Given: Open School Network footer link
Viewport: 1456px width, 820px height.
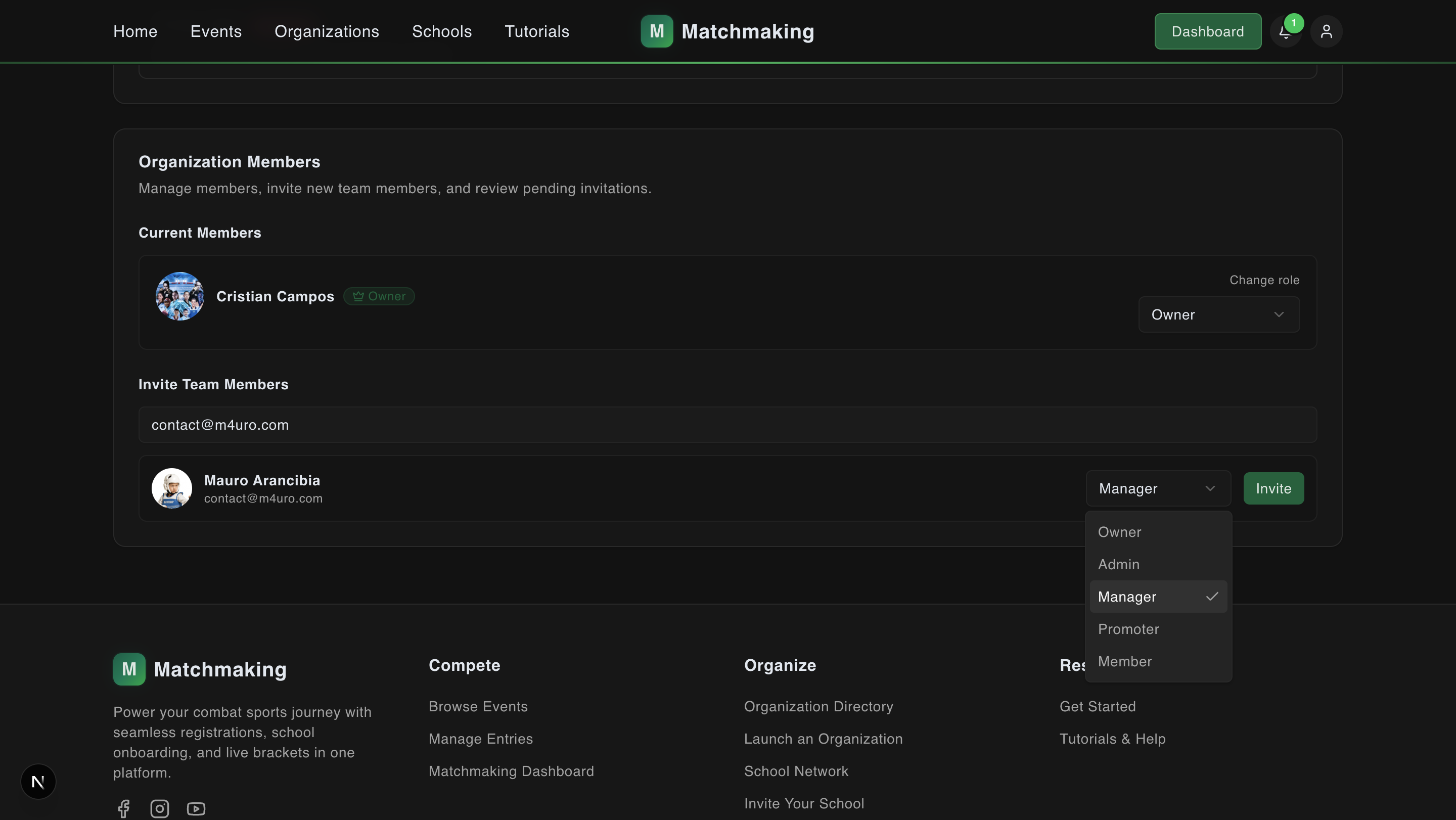Looking at the screenshot, I should pyautogui.click(x=796, y=771).
